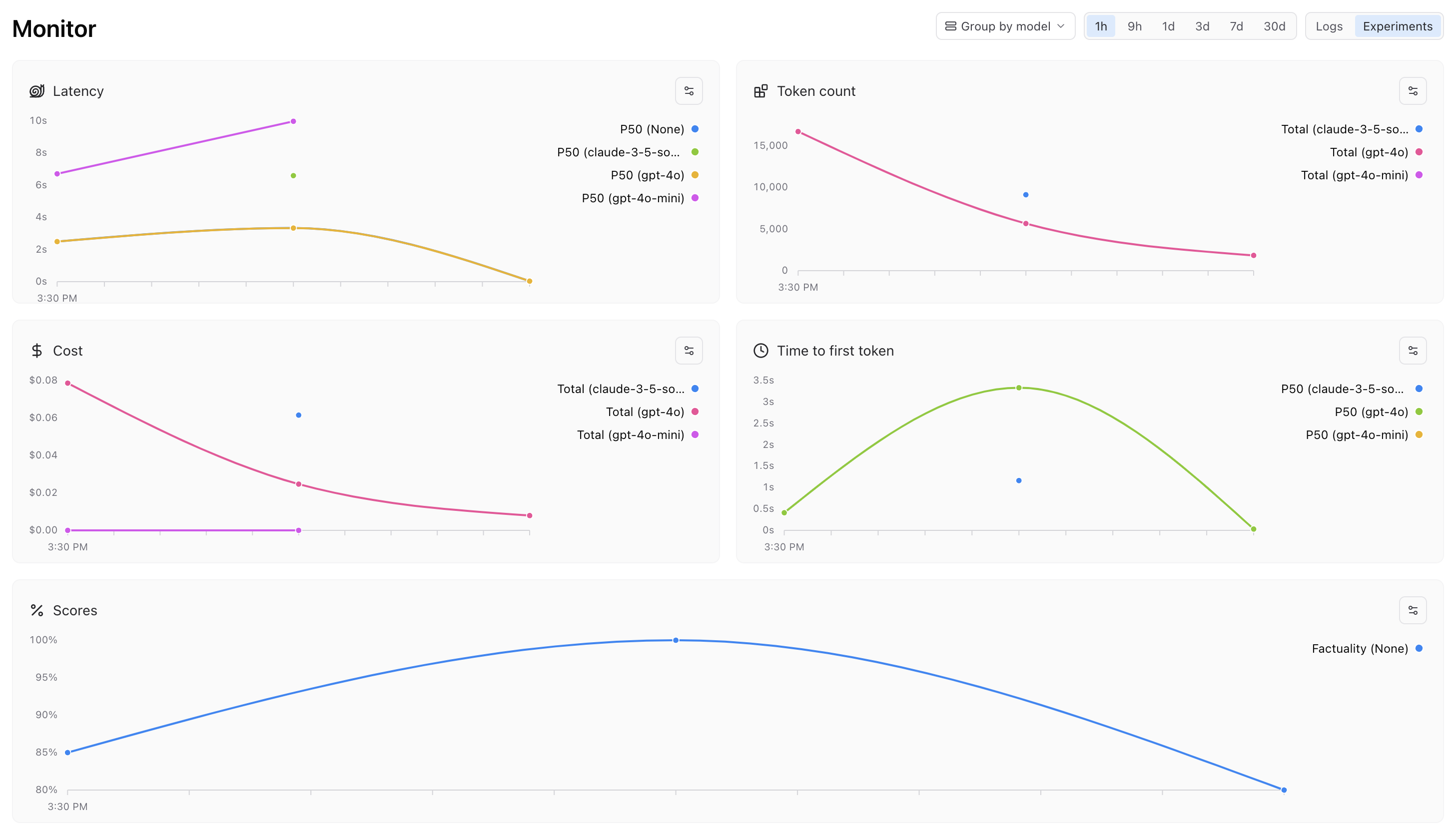The image size is (1456, 834).
Task: Select the 1h time range
Action: click(x=1101, y=26)
